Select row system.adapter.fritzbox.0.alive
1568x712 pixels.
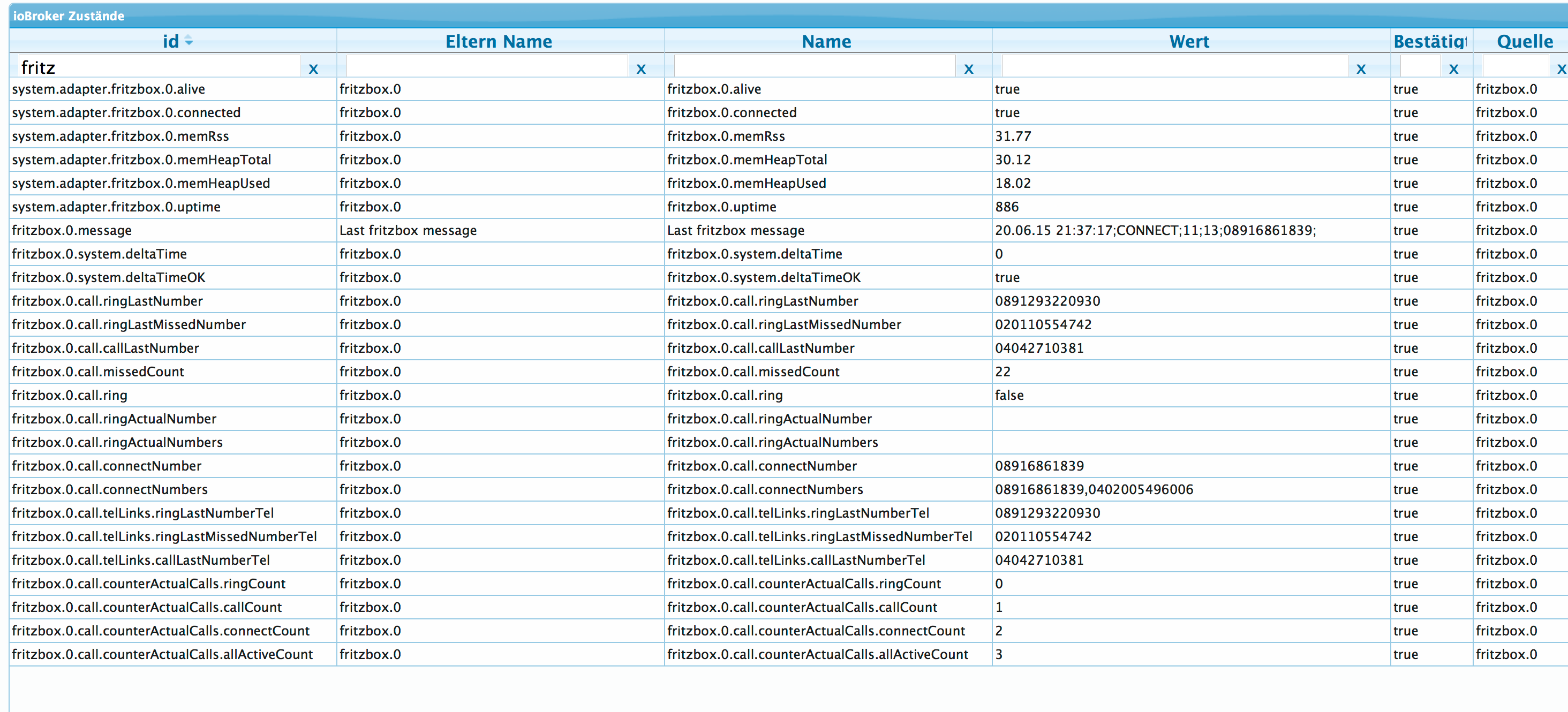coord(788,89)
